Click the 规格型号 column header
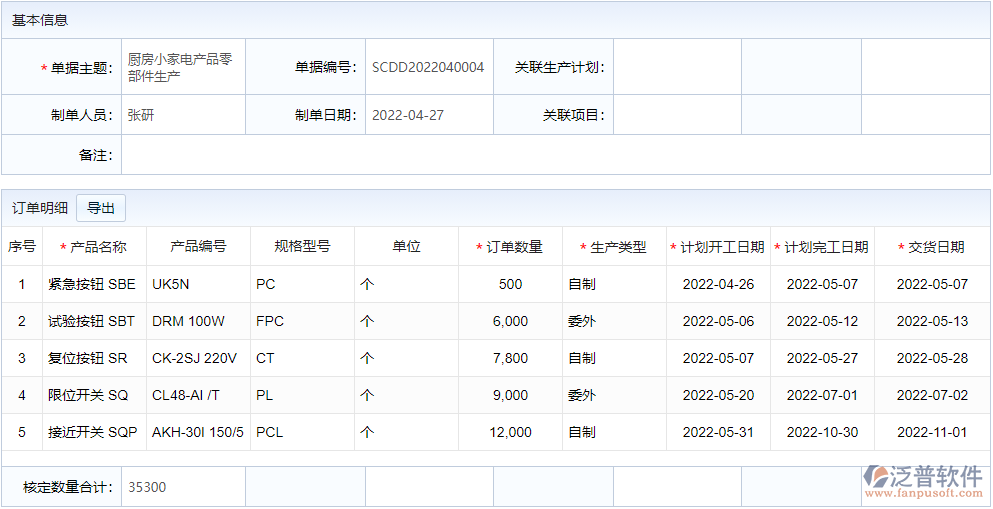This screenshot has width=993, height=509. [302, 247]
